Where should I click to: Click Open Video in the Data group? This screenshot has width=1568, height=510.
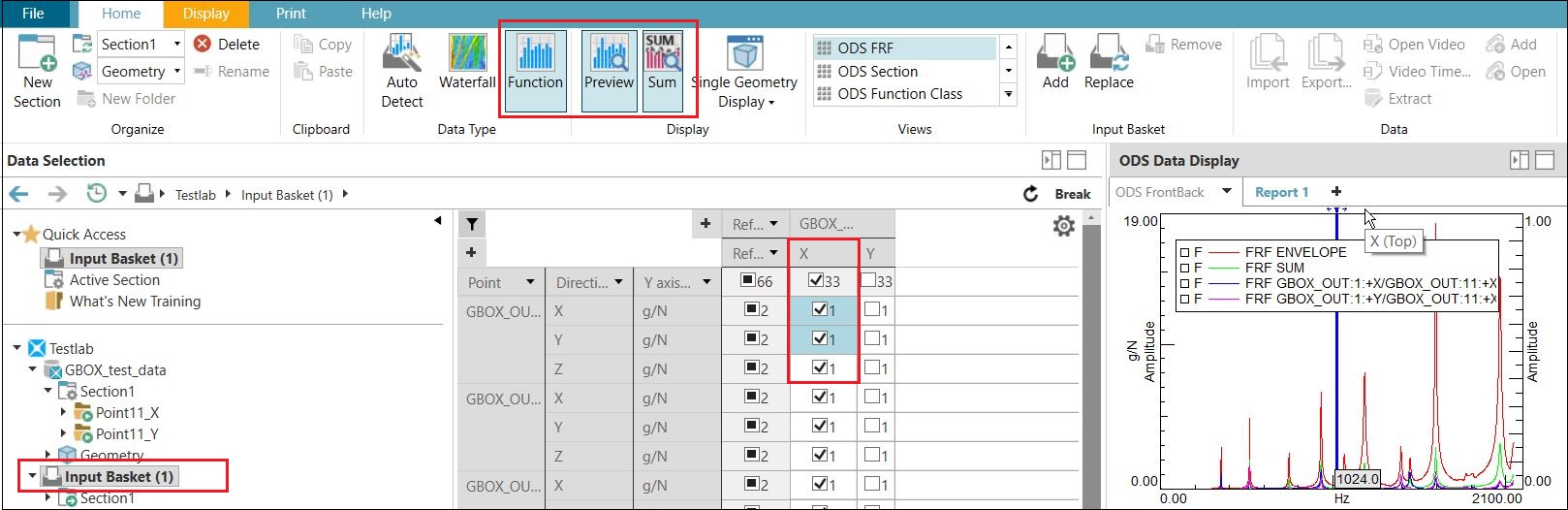pyautogui.click(x=1414, y=44)
